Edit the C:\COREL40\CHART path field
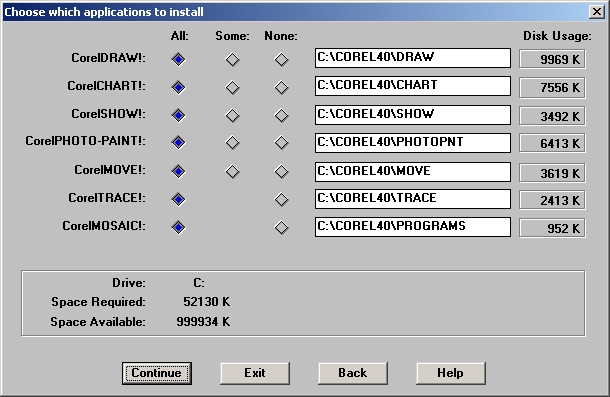Screen dimensions: 610x397 pyautogui.click(x=413, y=86)
